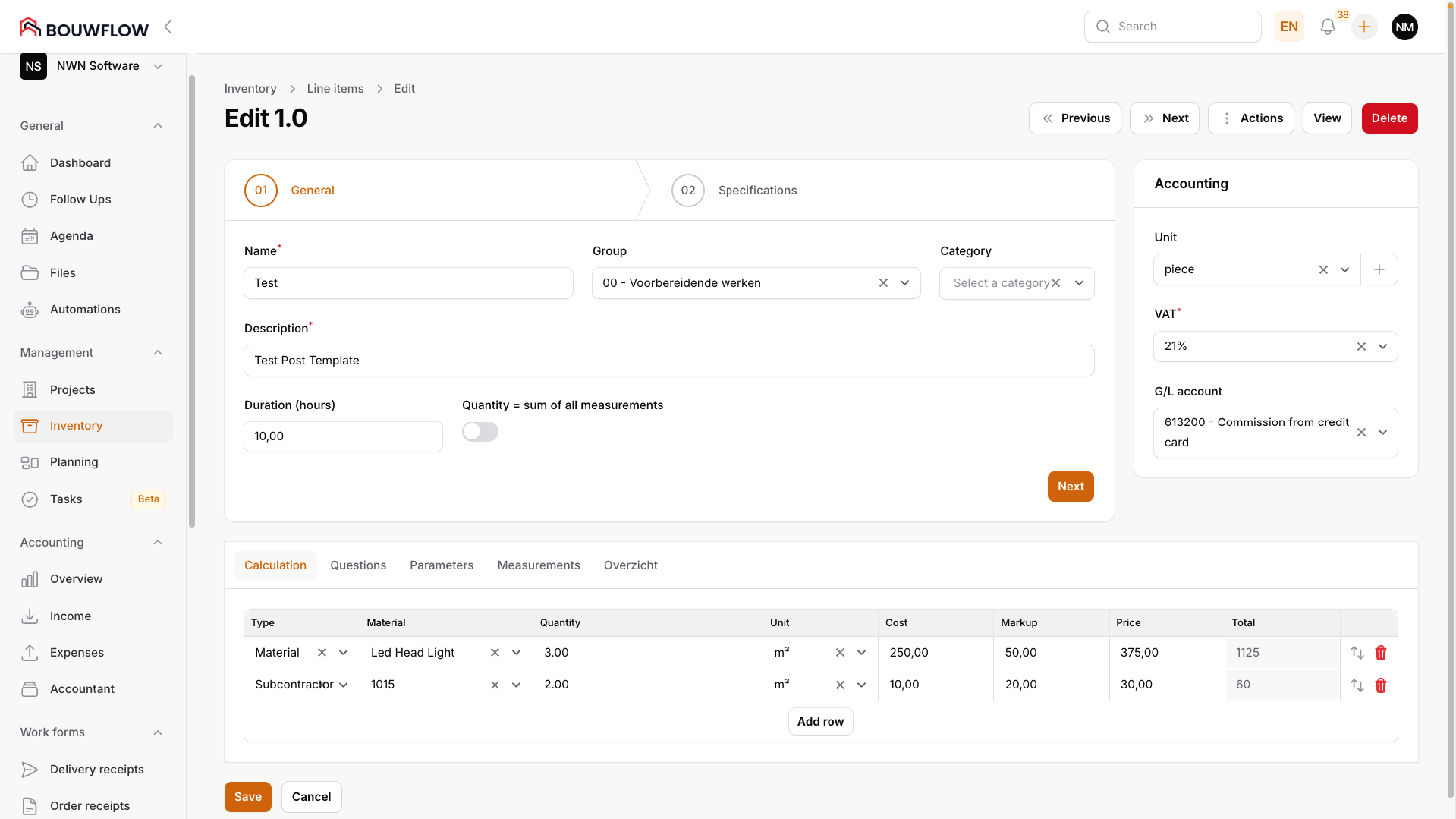Expand the NWN Software workspace switcher

coord(91,66)
